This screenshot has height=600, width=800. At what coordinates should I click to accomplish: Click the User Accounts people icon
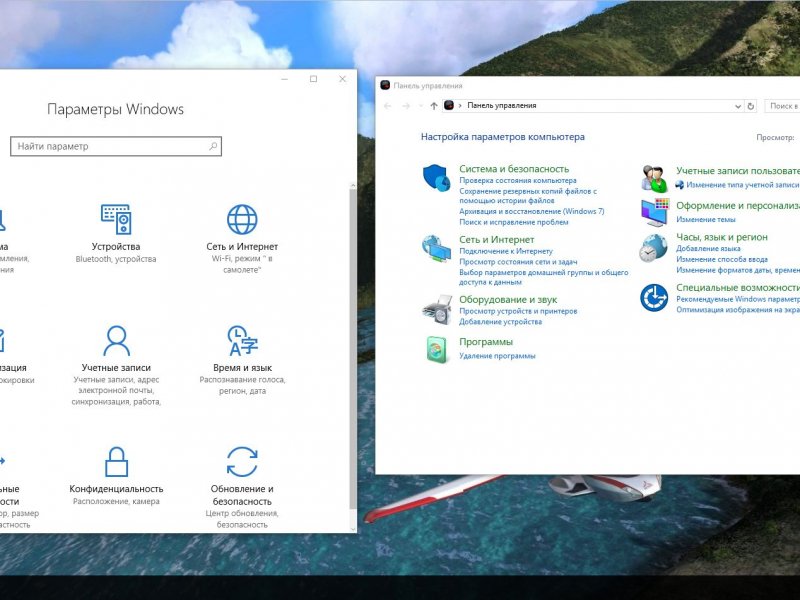coord(654,179)
